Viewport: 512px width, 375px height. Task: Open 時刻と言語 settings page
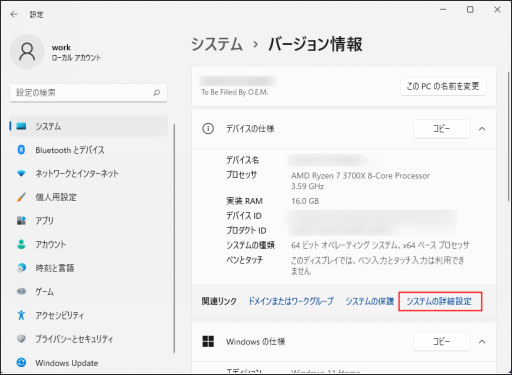coord(89,268)
